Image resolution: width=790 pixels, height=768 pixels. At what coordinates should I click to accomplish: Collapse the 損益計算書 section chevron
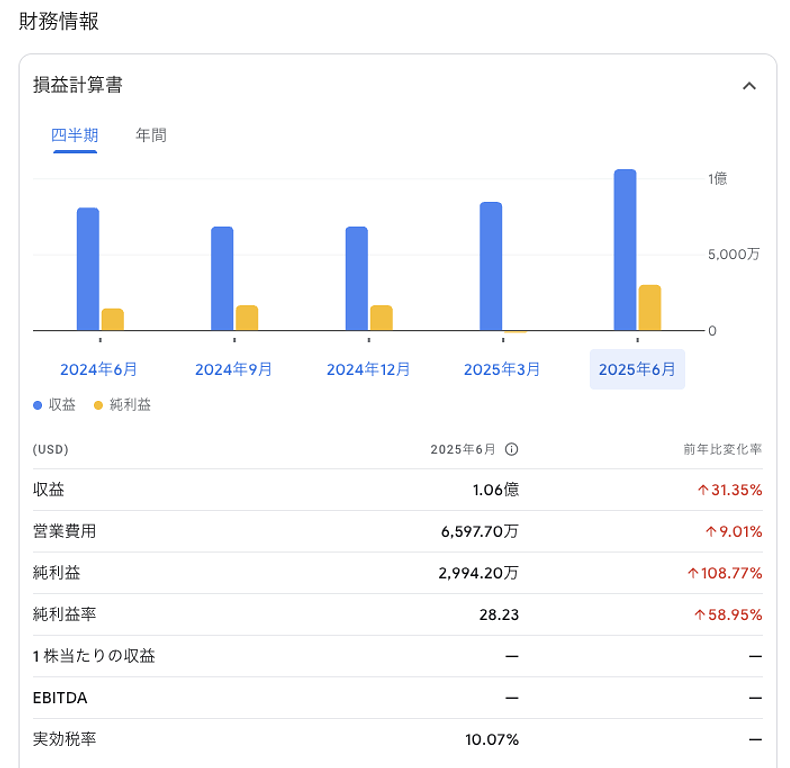[749, 86]
